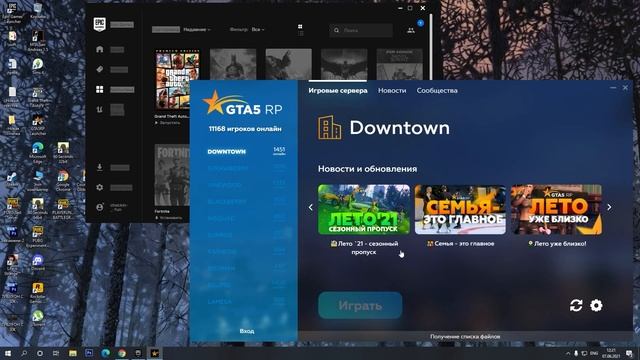Open Downloads icon in Epic sidebar
Screen dimensions: 640x360
pos(100,167)
